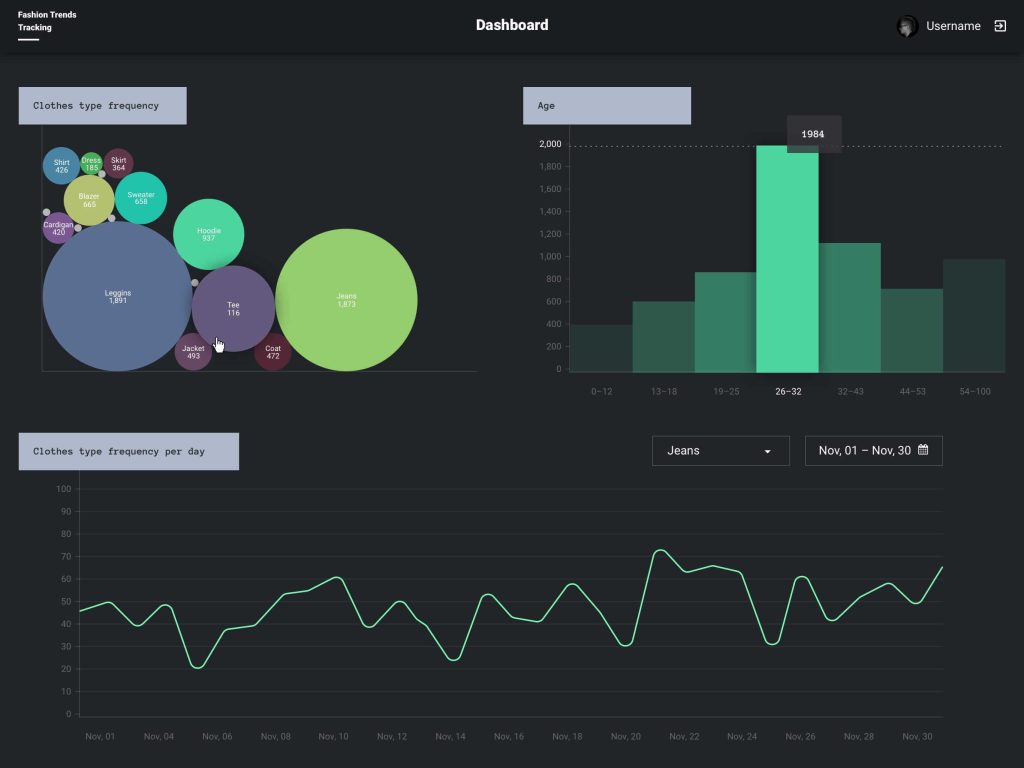Viewport: 1024px width, 768px height.
Task: Click the Fashion Trends Tracking logo
Action: click(46, 20)
